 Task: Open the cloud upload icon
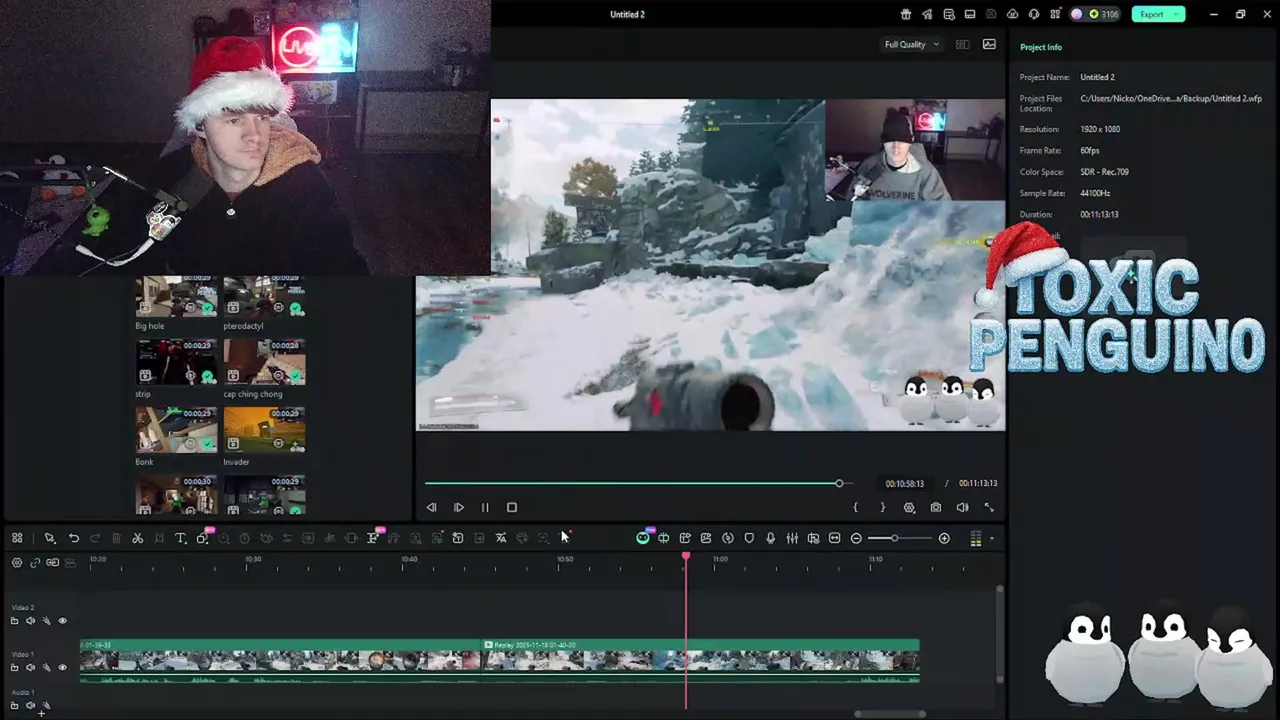(x=1012, y=14)
